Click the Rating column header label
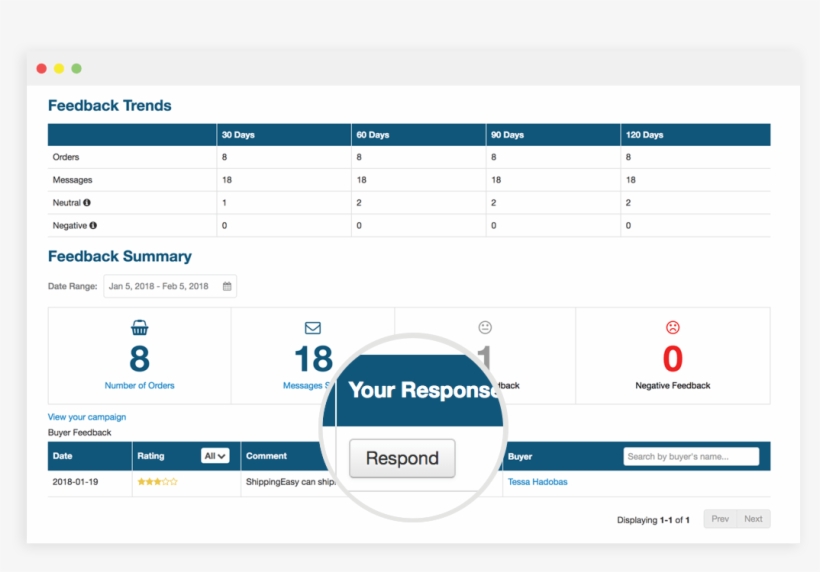 tap(151, 456)
